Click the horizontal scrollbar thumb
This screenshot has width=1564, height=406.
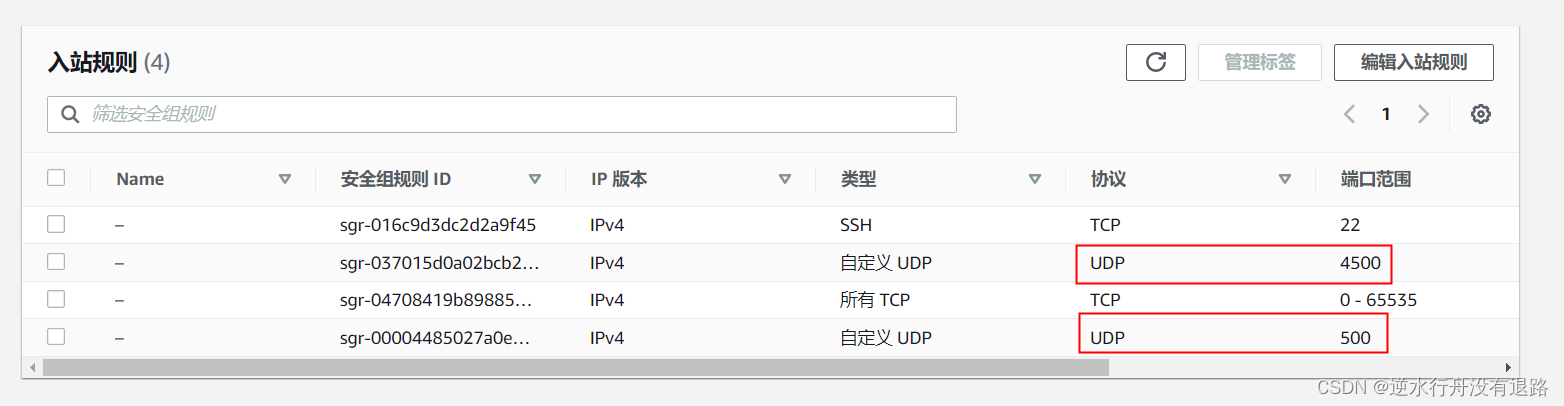(x=575, y=367)
